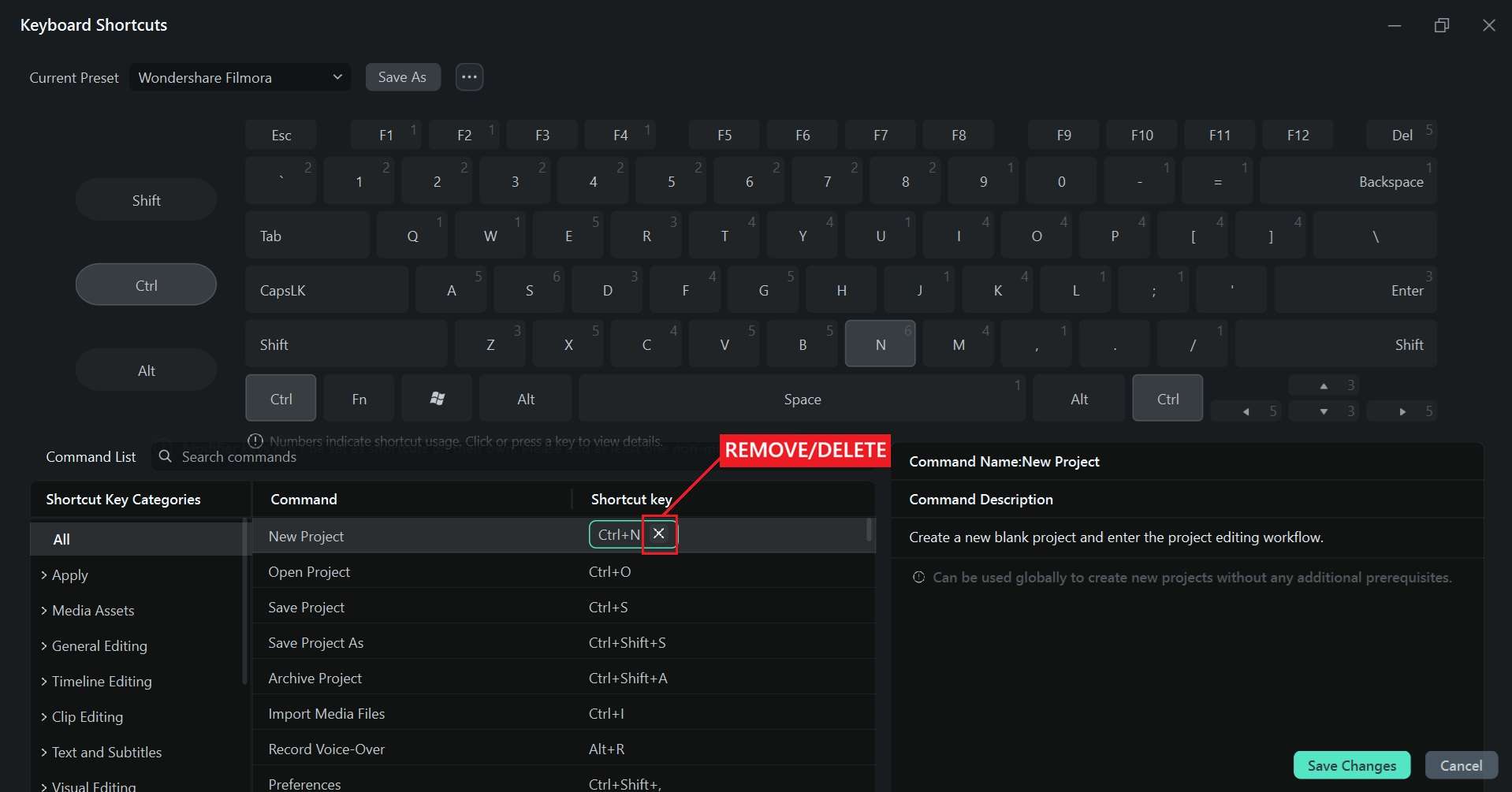This screenshot has height=792, width=1512.
Task: Click the Shortcut key column header
Action: point(631,499)
